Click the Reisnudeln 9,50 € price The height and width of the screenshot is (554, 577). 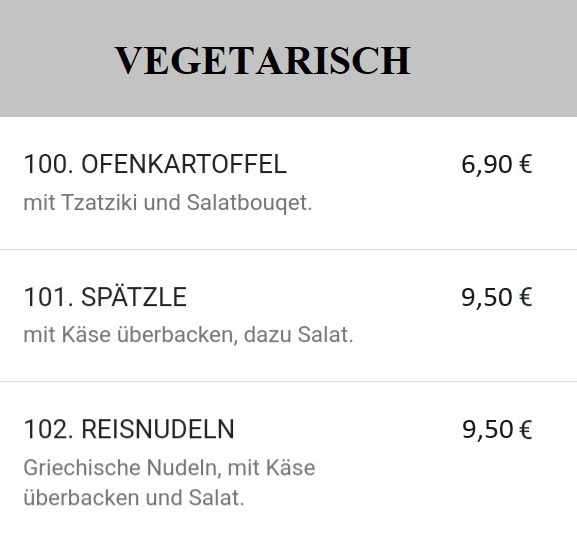coord(497,429)
